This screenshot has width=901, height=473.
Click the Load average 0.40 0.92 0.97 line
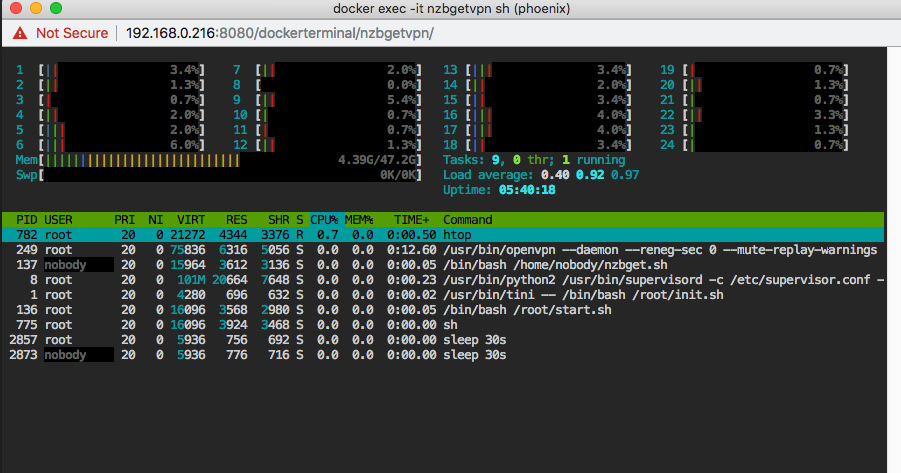(x=541, y=175)
